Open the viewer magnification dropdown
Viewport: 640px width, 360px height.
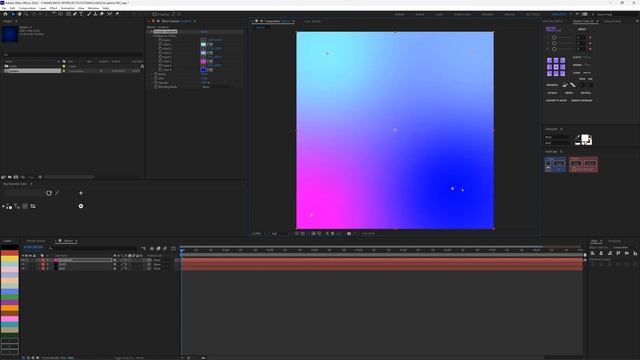tap(260, 233)
